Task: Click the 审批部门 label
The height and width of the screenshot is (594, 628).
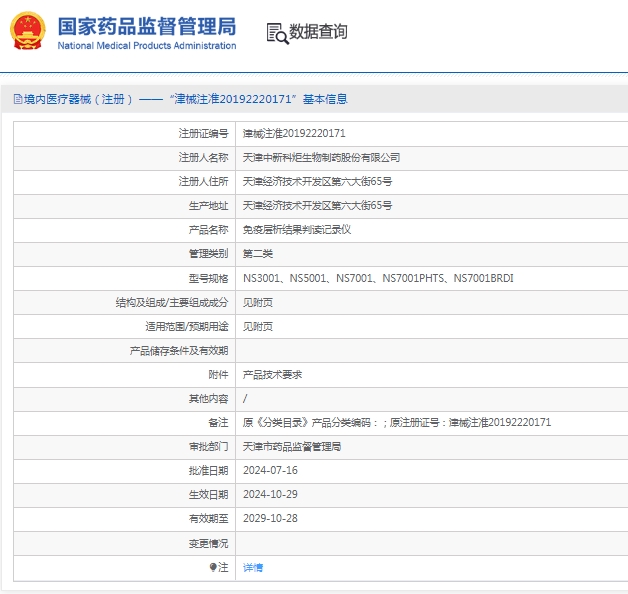Action: (208, 447)
